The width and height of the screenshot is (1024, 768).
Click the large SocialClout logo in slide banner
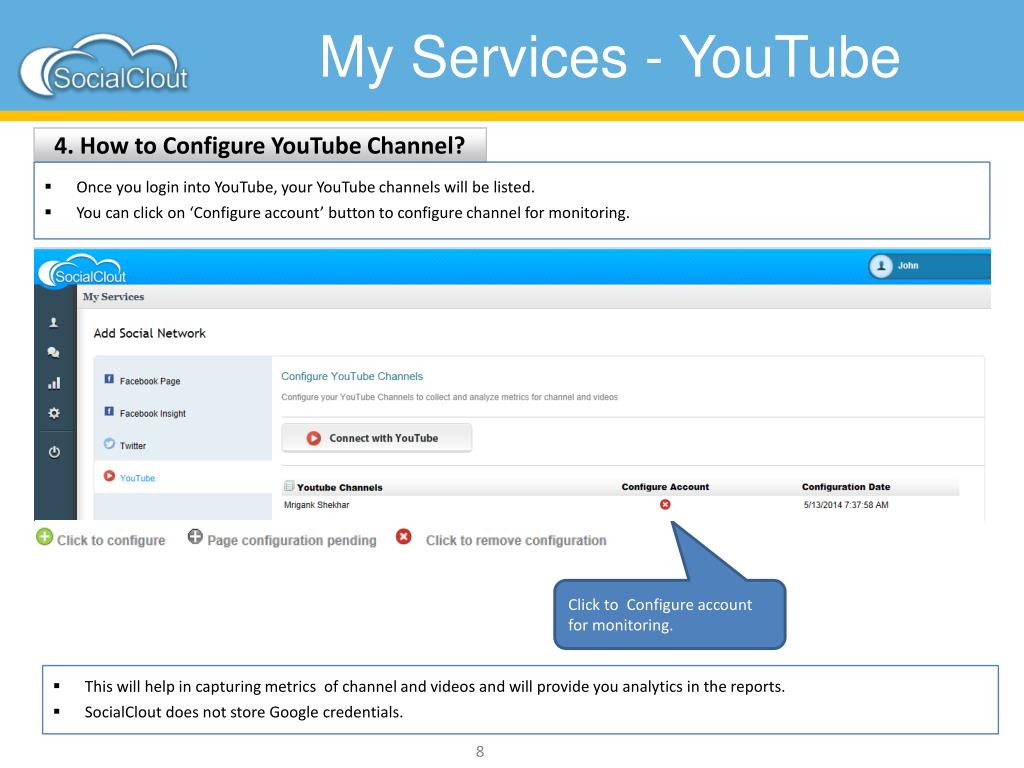104,65
